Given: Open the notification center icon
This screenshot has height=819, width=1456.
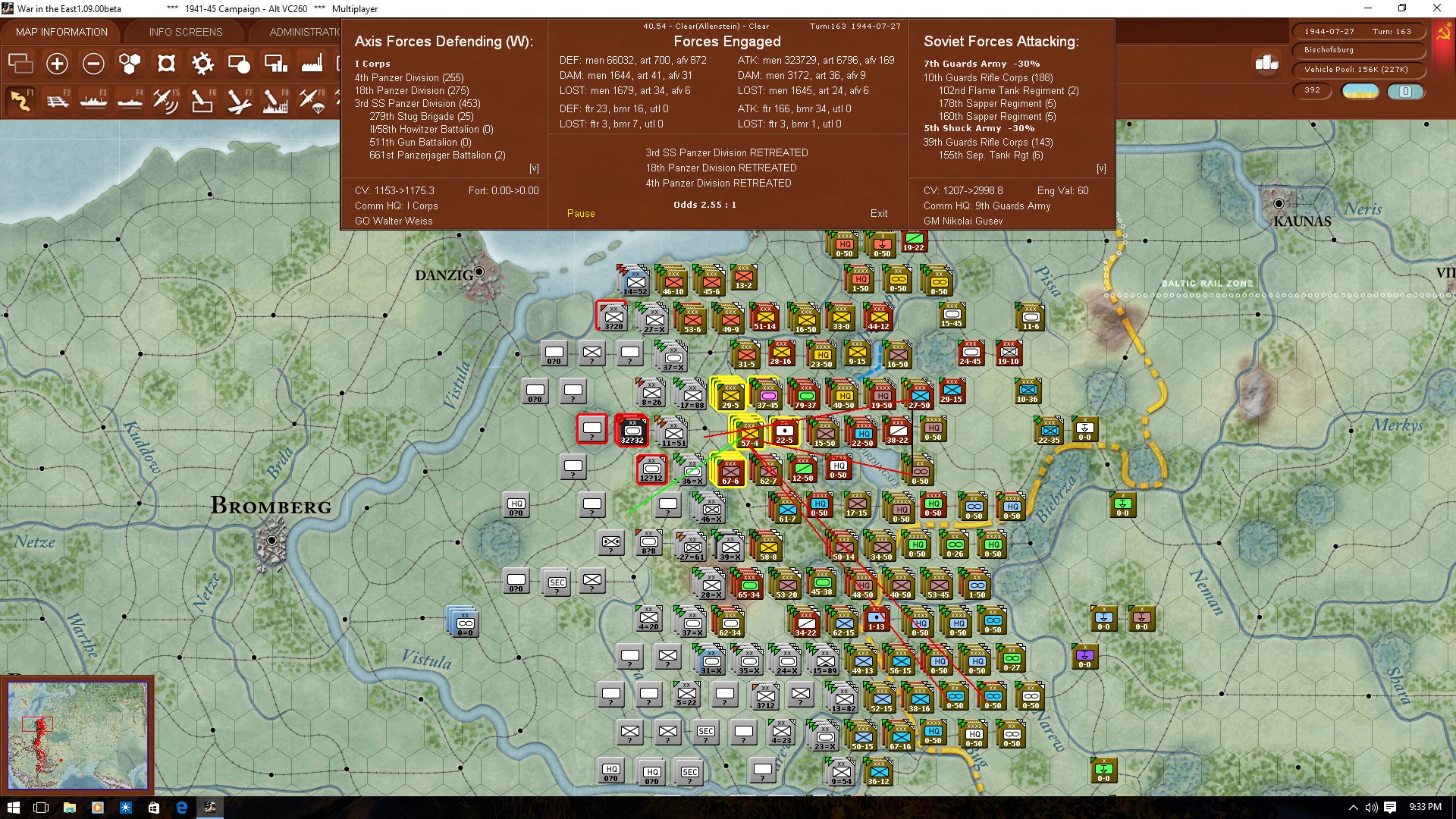Looking at the screenshot, I should click(1390, 808).
